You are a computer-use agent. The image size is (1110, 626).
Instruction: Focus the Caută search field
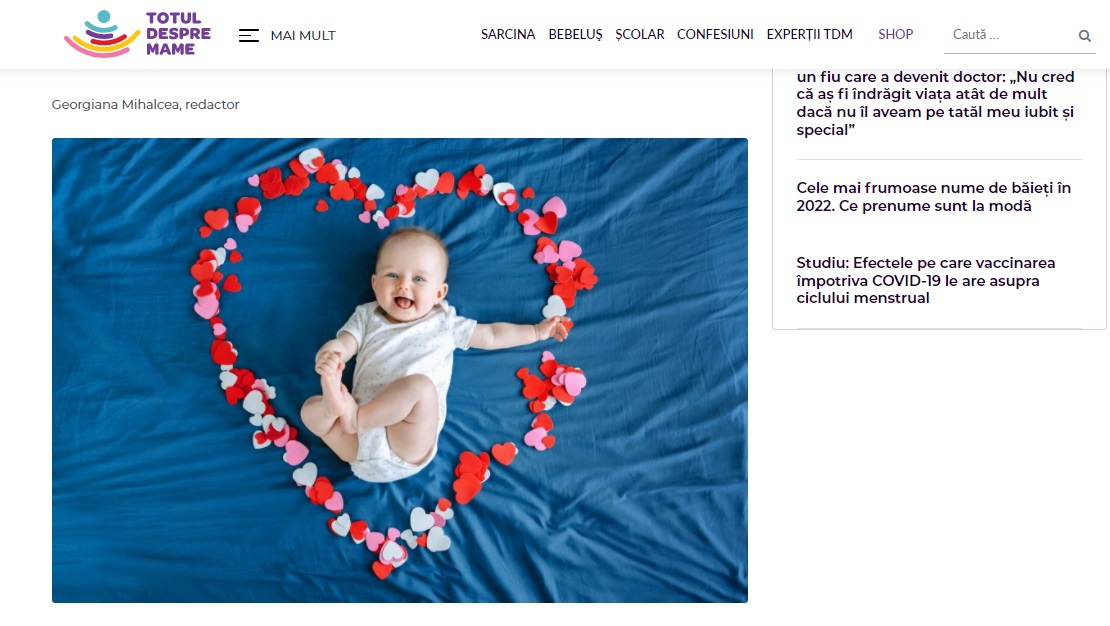pos(1009,35)
